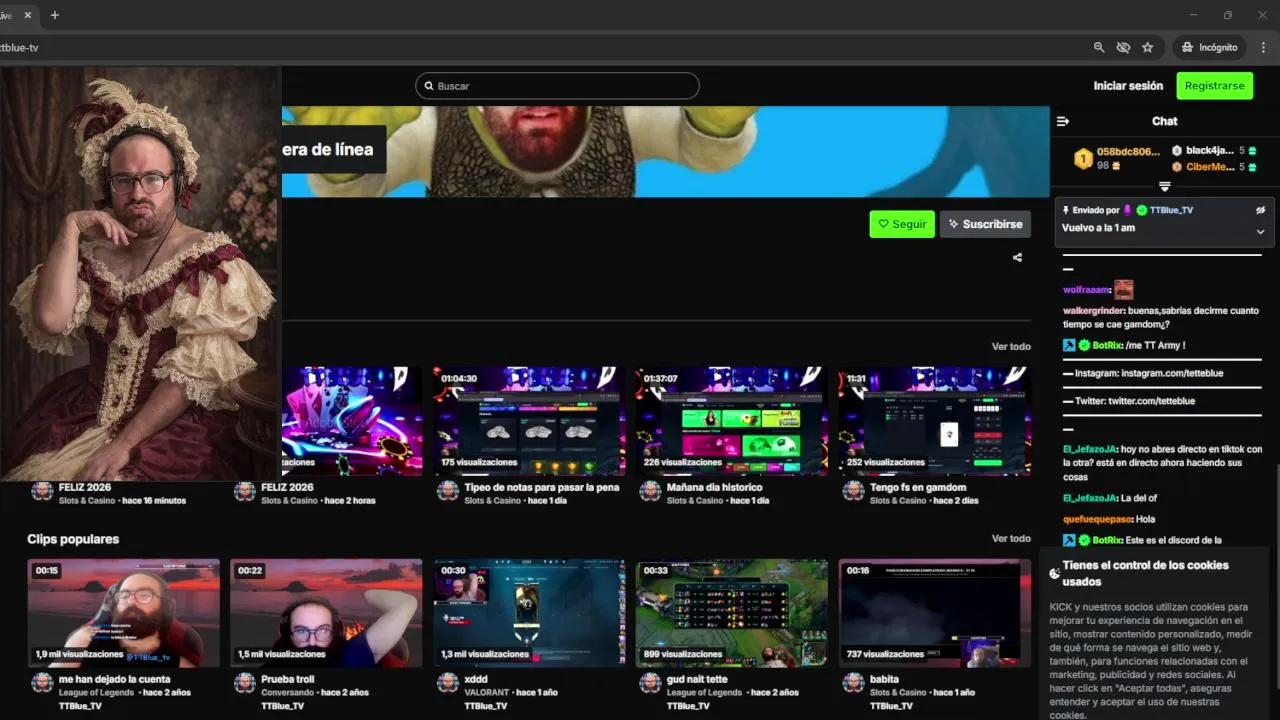Share the channel with share icon
The width and height of the screenshot is (1280, 720).
point(1017,257)
